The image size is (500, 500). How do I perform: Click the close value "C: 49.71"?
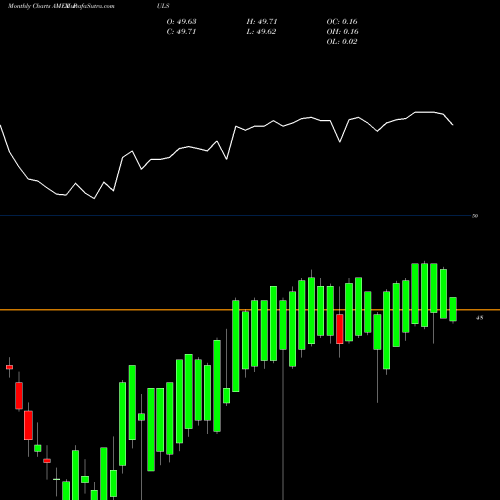point(181,32)
